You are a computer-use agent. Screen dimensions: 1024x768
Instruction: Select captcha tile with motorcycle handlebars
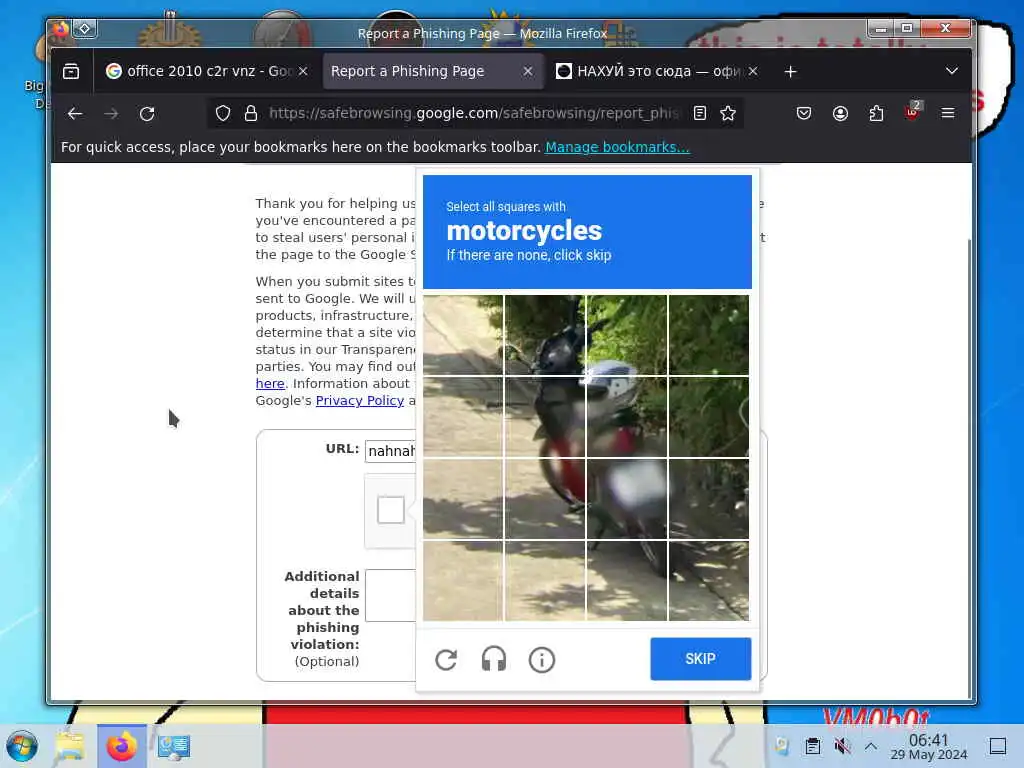click(545, 335)
